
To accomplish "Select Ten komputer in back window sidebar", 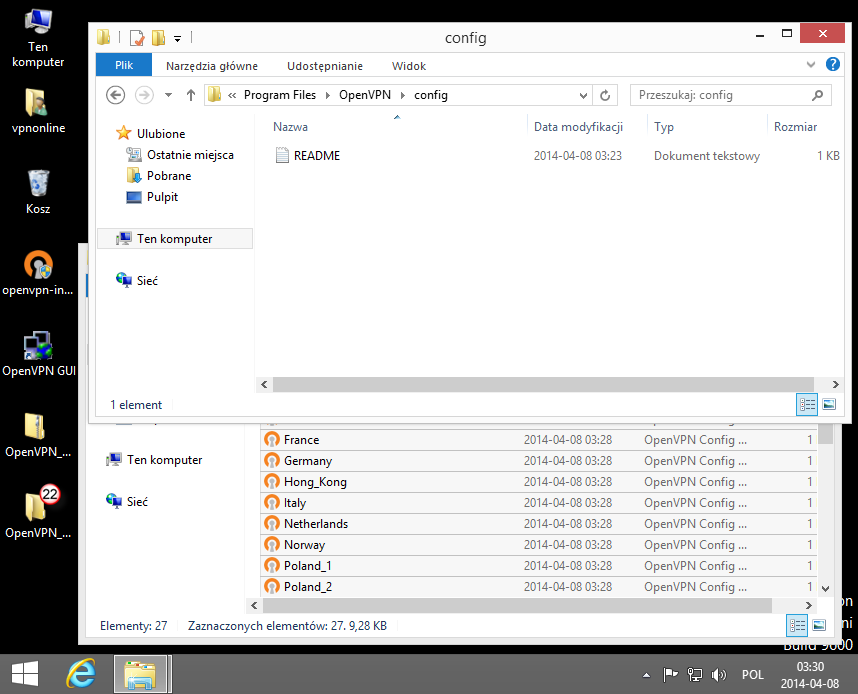I will click(x=154, y=460).
